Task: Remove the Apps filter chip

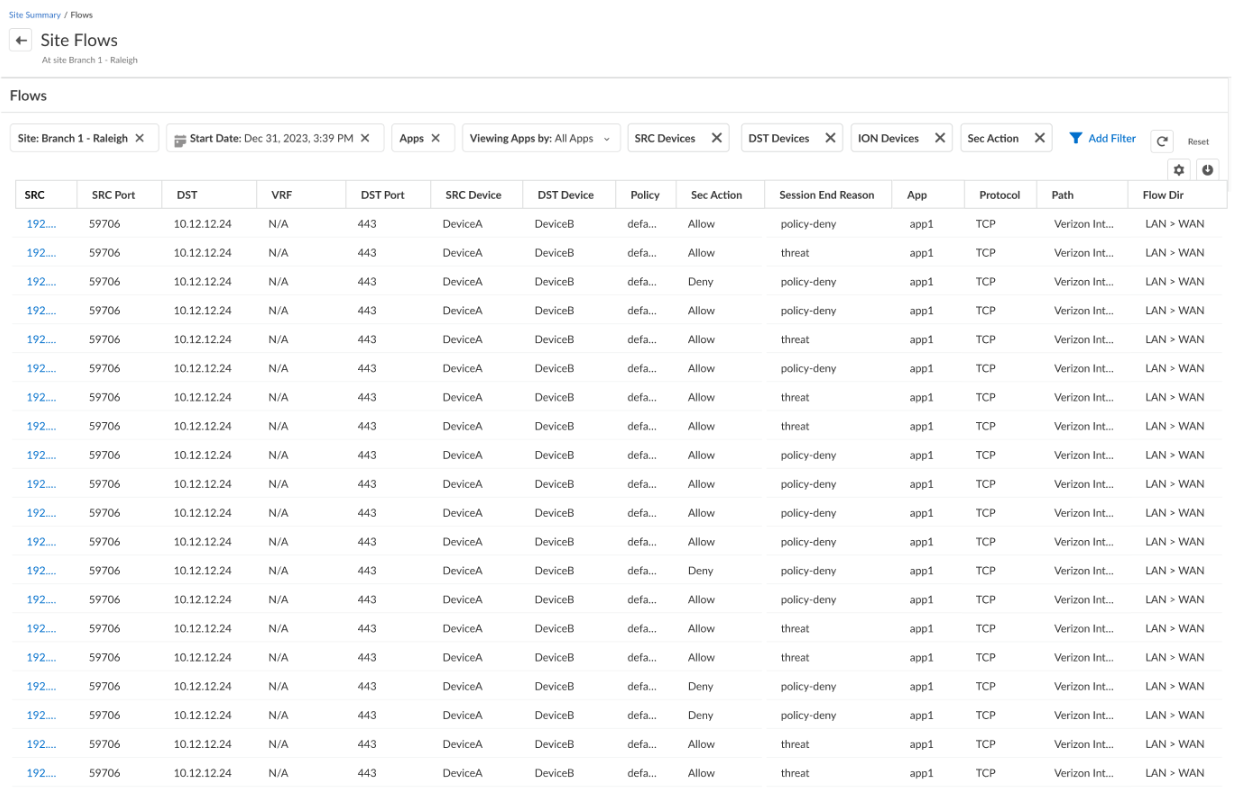Action: pyautogui.click(x=436, y=138)
